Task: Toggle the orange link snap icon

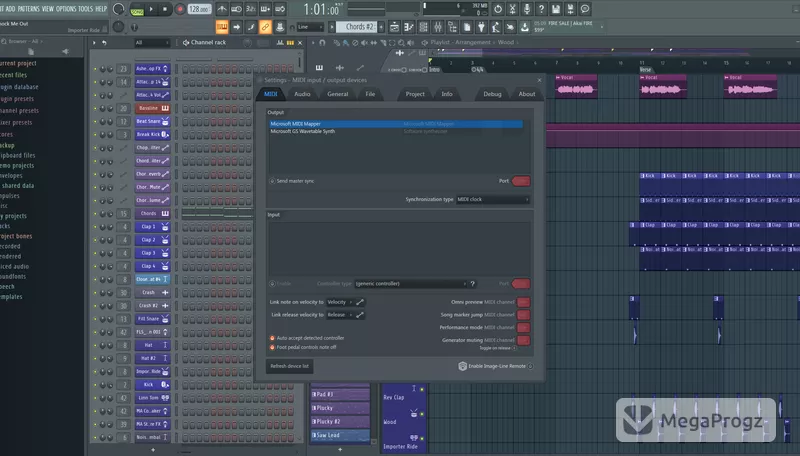Action: click(x=265, y=27)
